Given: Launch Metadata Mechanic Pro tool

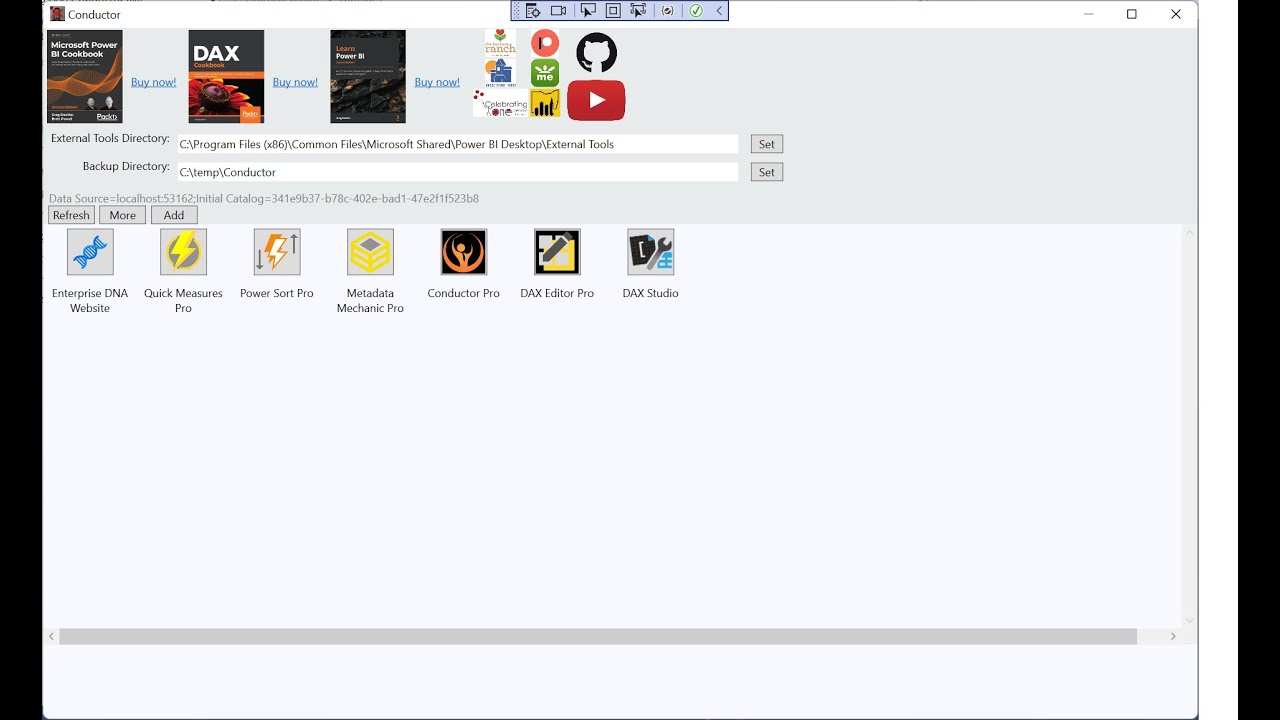Looking at the screenshot, I should 370,252.
